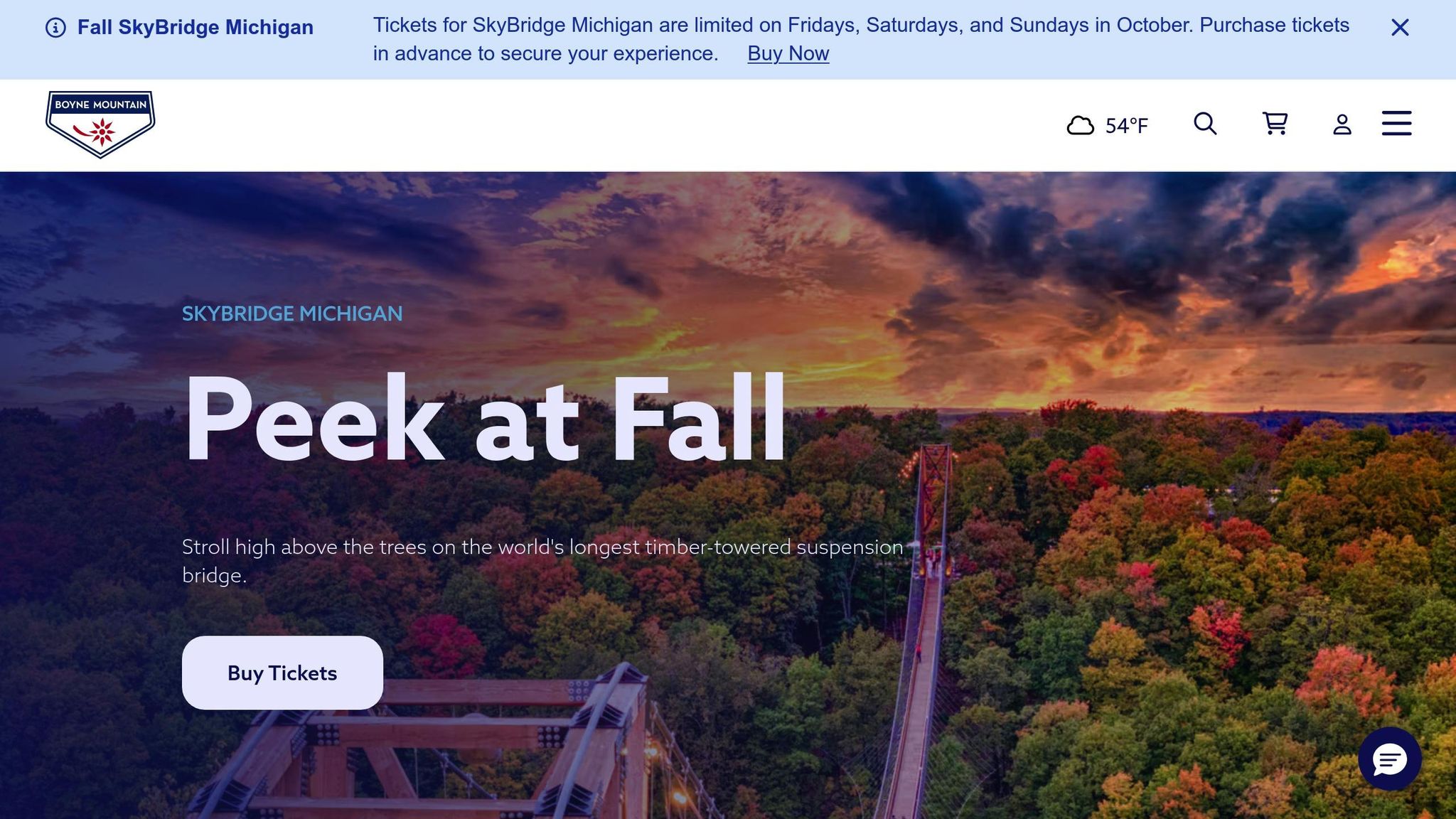Open weather details from the 54°F reading
Viewport: 1456px width, 819px height.
[1126, 126]
